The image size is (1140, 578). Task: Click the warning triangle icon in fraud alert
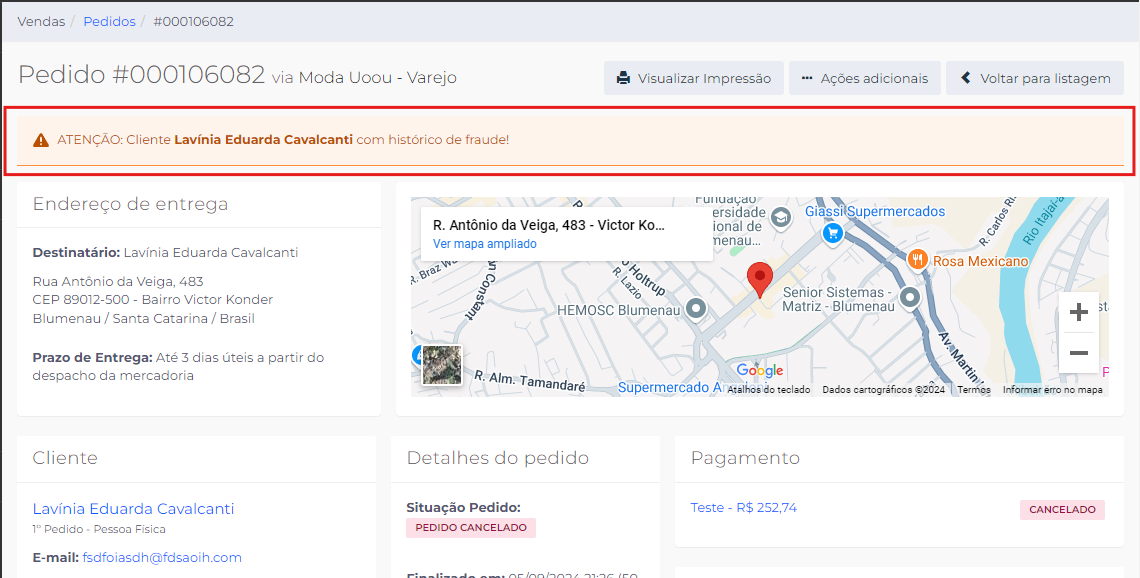click(41, 140)
